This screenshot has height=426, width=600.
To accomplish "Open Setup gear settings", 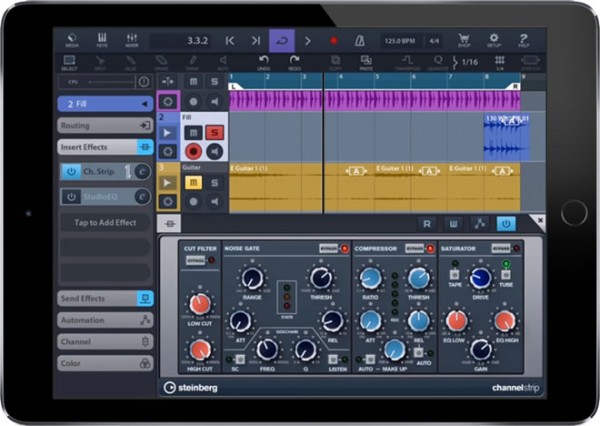I will [x=494, y=40].
